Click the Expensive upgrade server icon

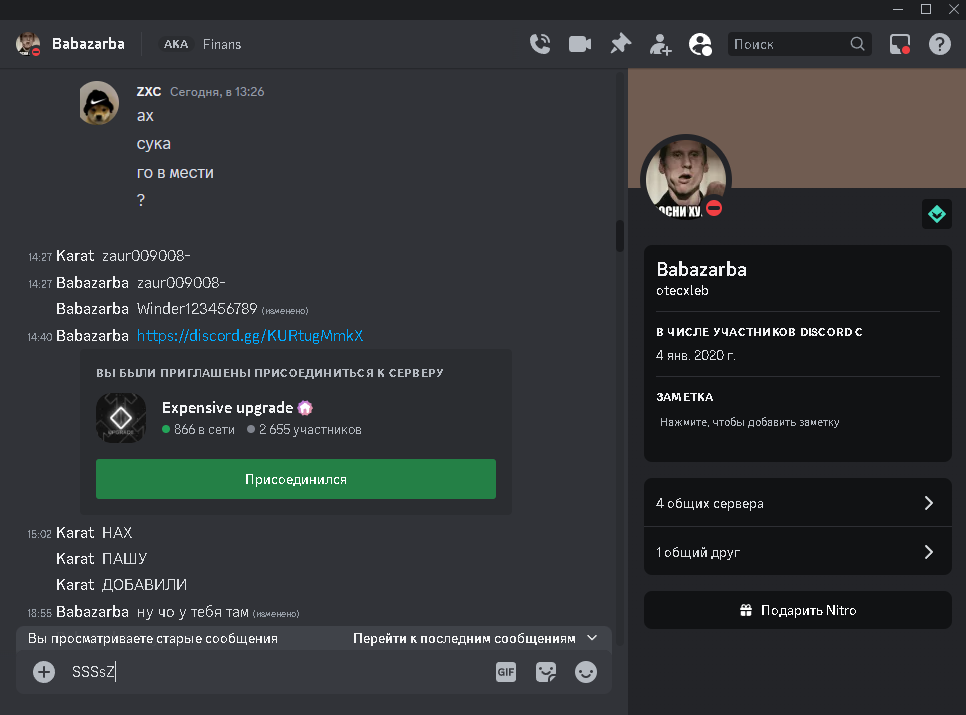click(x=121, y=418)
